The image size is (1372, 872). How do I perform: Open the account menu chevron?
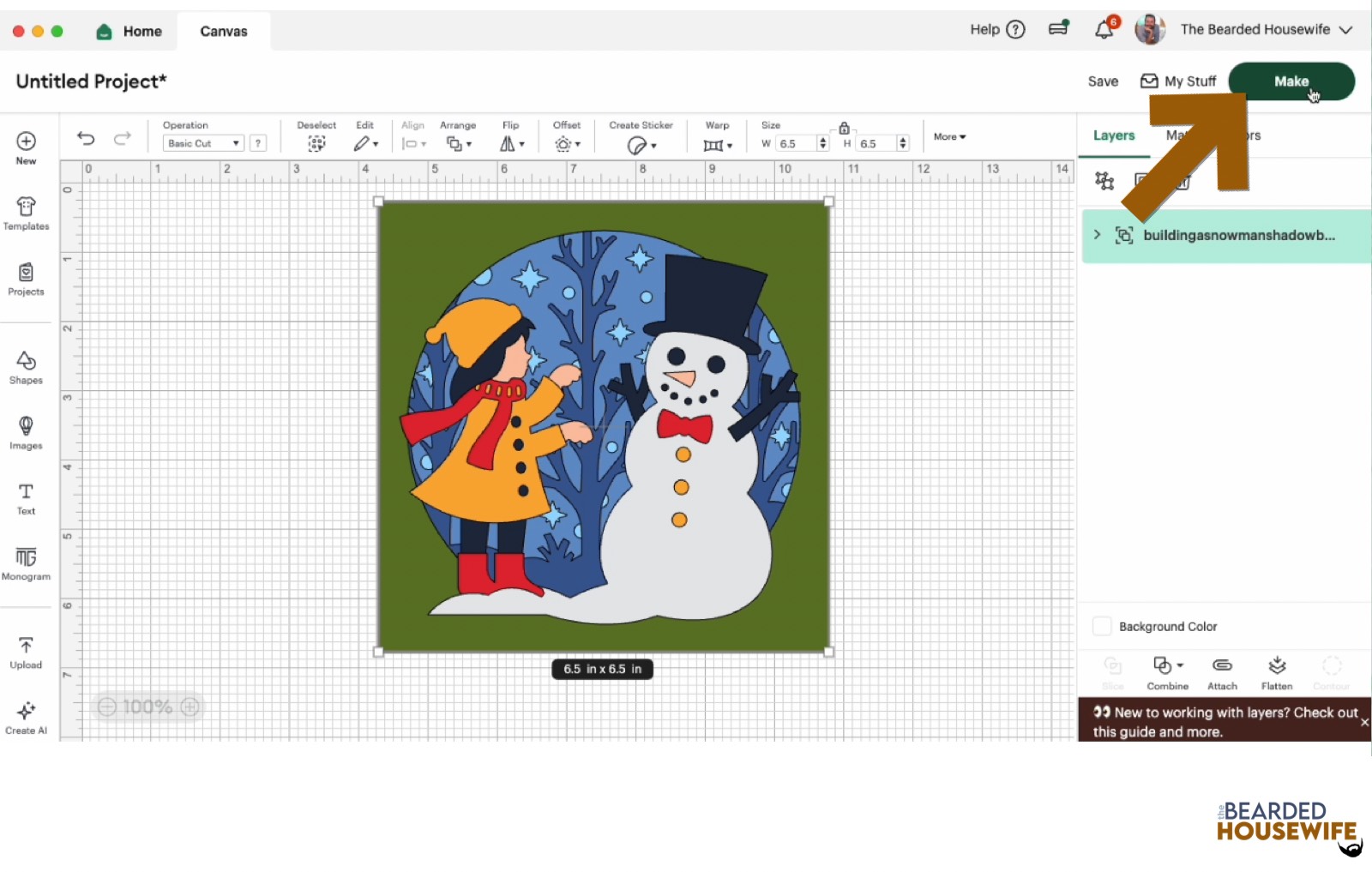click(x=1346, y=30)
